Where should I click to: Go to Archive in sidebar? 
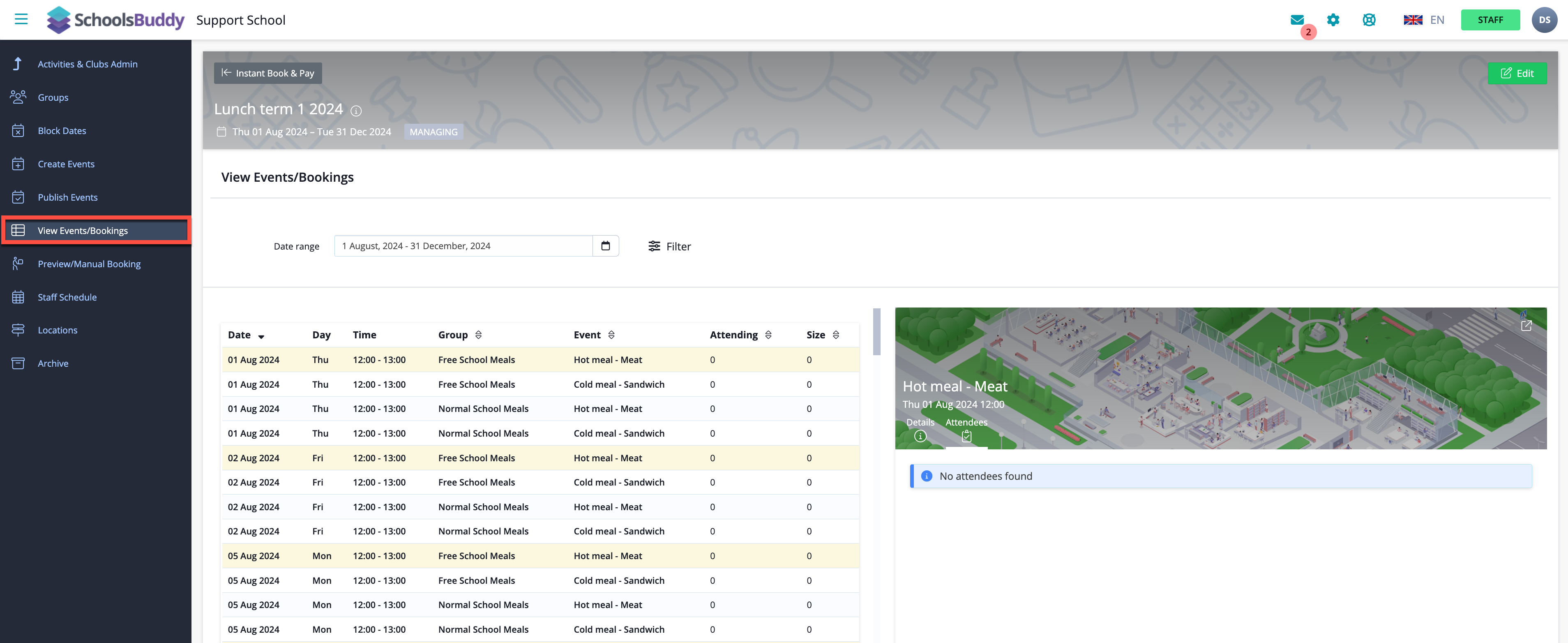point(53,363)
